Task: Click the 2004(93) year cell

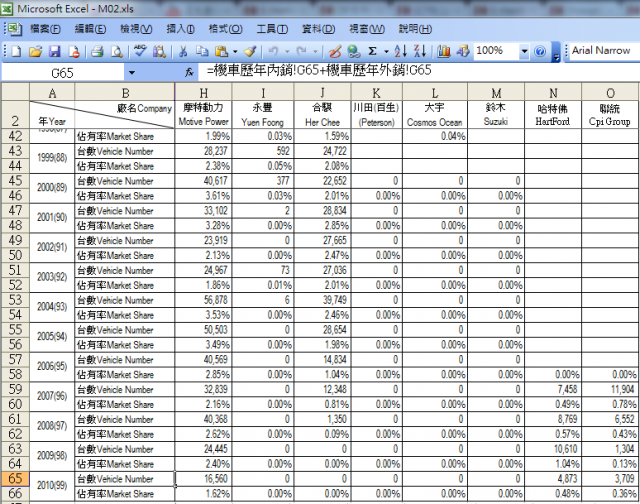Action: click(52, 307)
